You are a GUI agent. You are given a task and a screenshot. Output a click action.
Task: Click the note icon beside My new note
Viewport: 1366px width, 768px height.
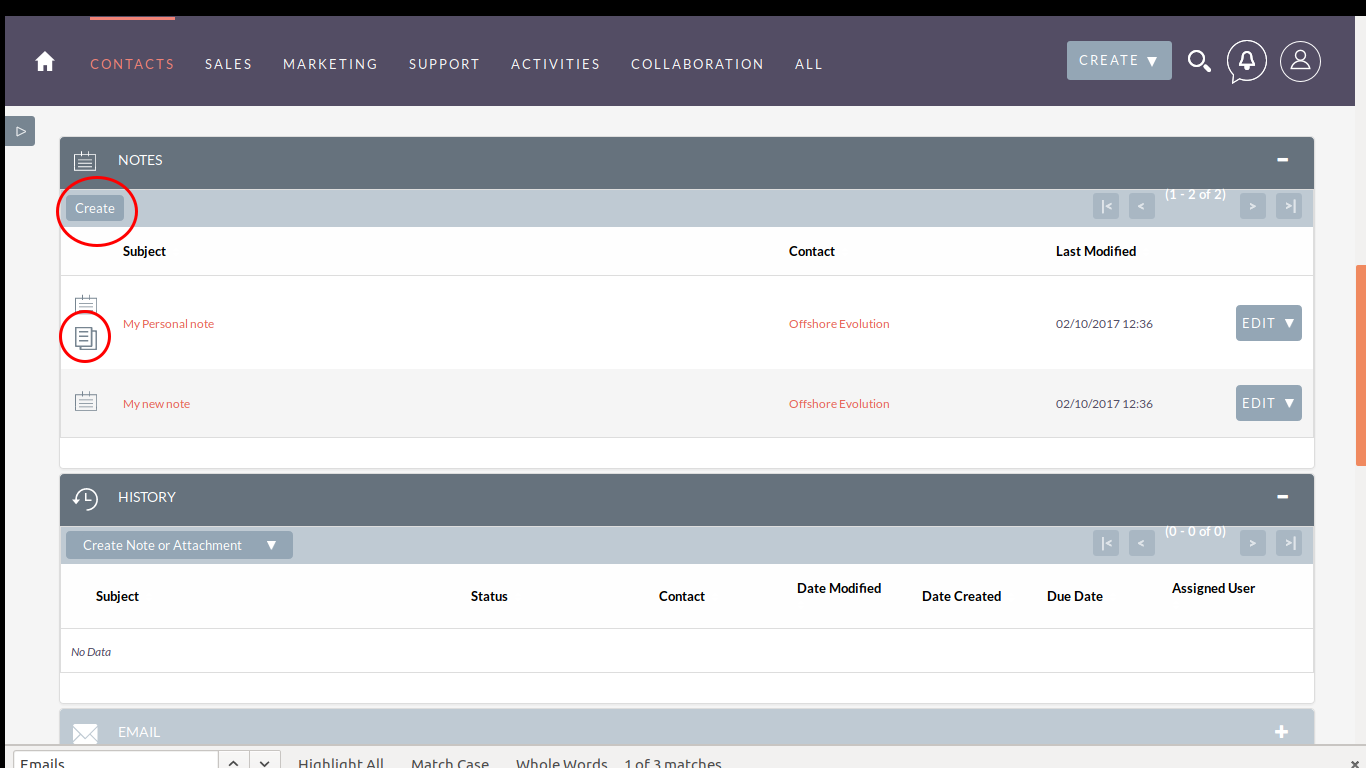(x=86, y=402)
